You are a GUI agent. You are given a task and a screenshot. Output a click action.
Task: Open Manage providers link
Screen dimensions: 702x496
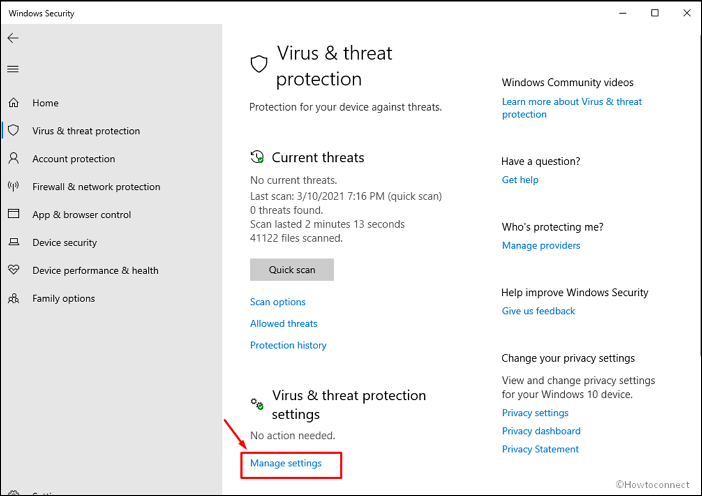pos(541,245)
